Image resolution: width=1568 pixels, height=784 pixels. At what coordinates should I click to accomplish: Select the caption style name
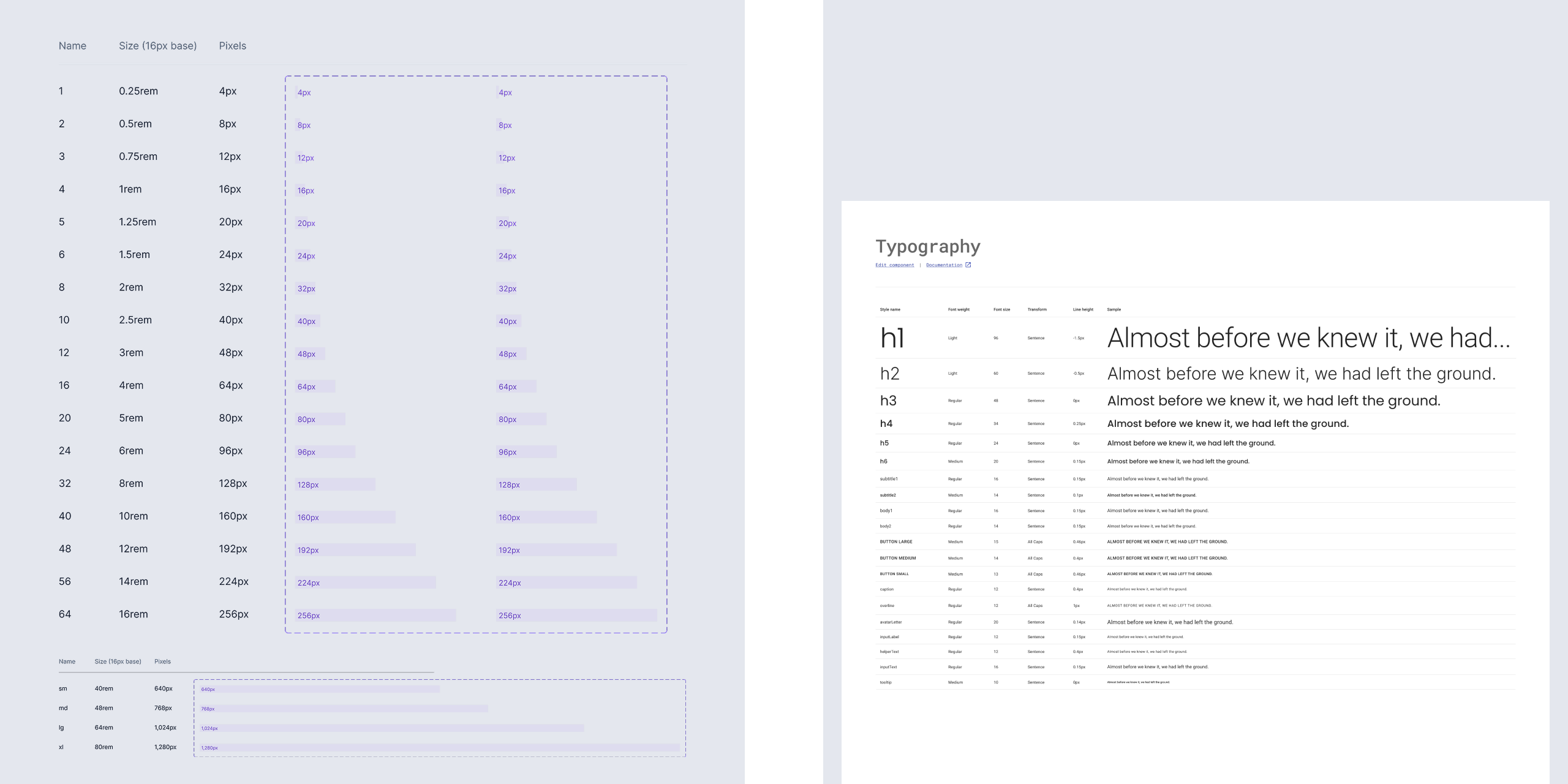[x=886, y=590]
